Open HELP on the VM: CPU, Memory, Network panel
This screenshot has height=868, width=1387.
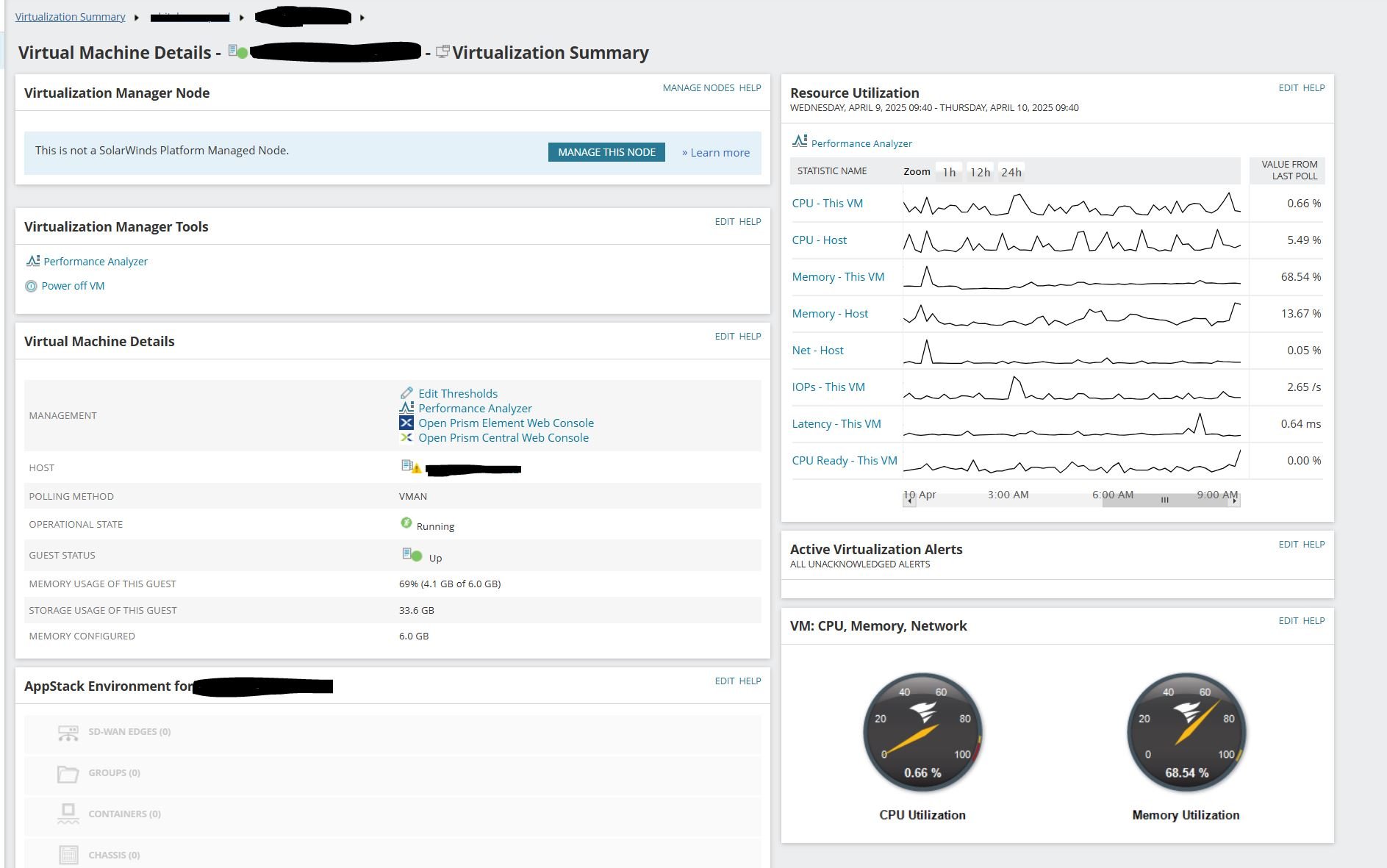(1313, 621)
